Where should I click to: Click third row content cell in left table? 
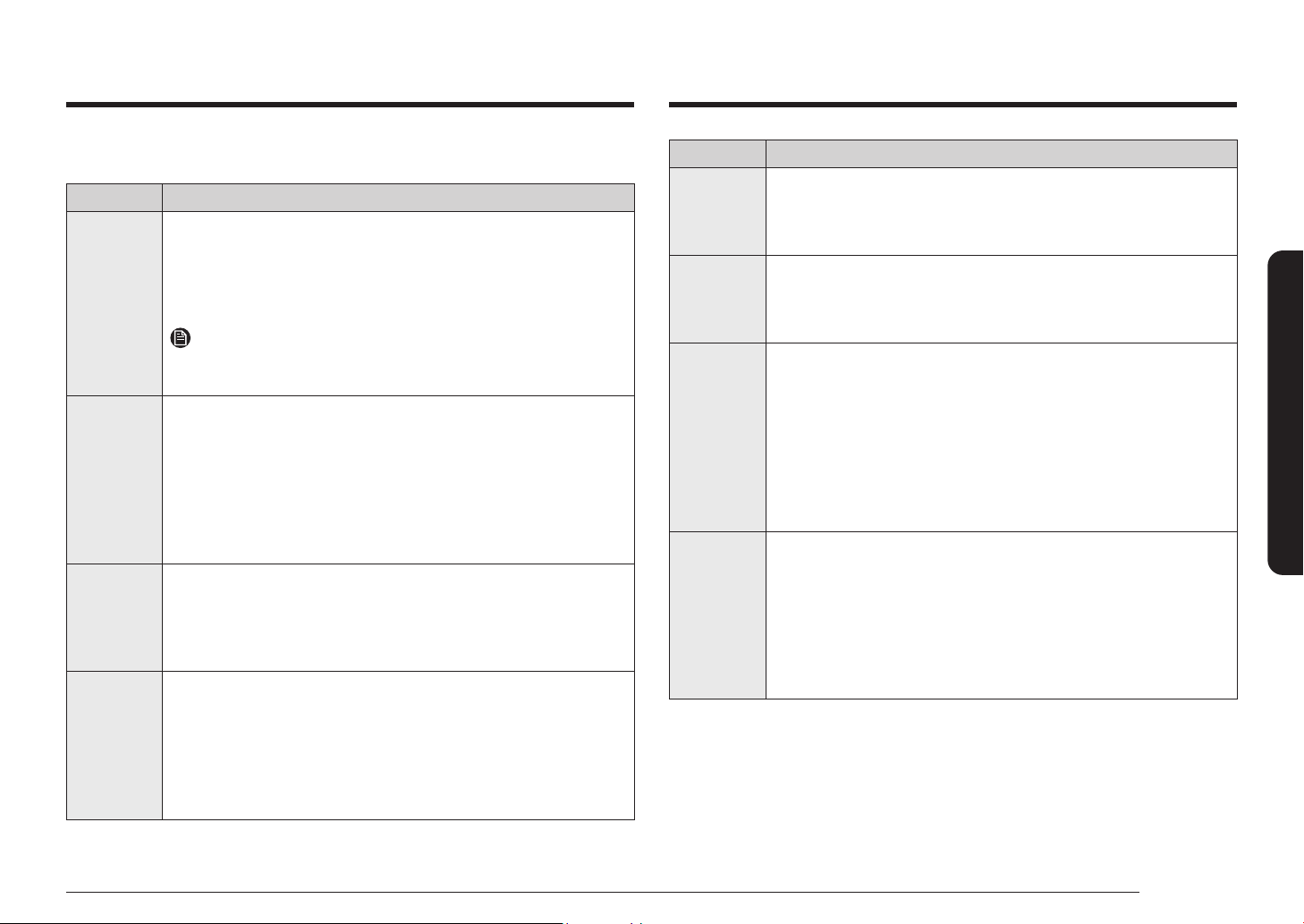pos(398,617)
